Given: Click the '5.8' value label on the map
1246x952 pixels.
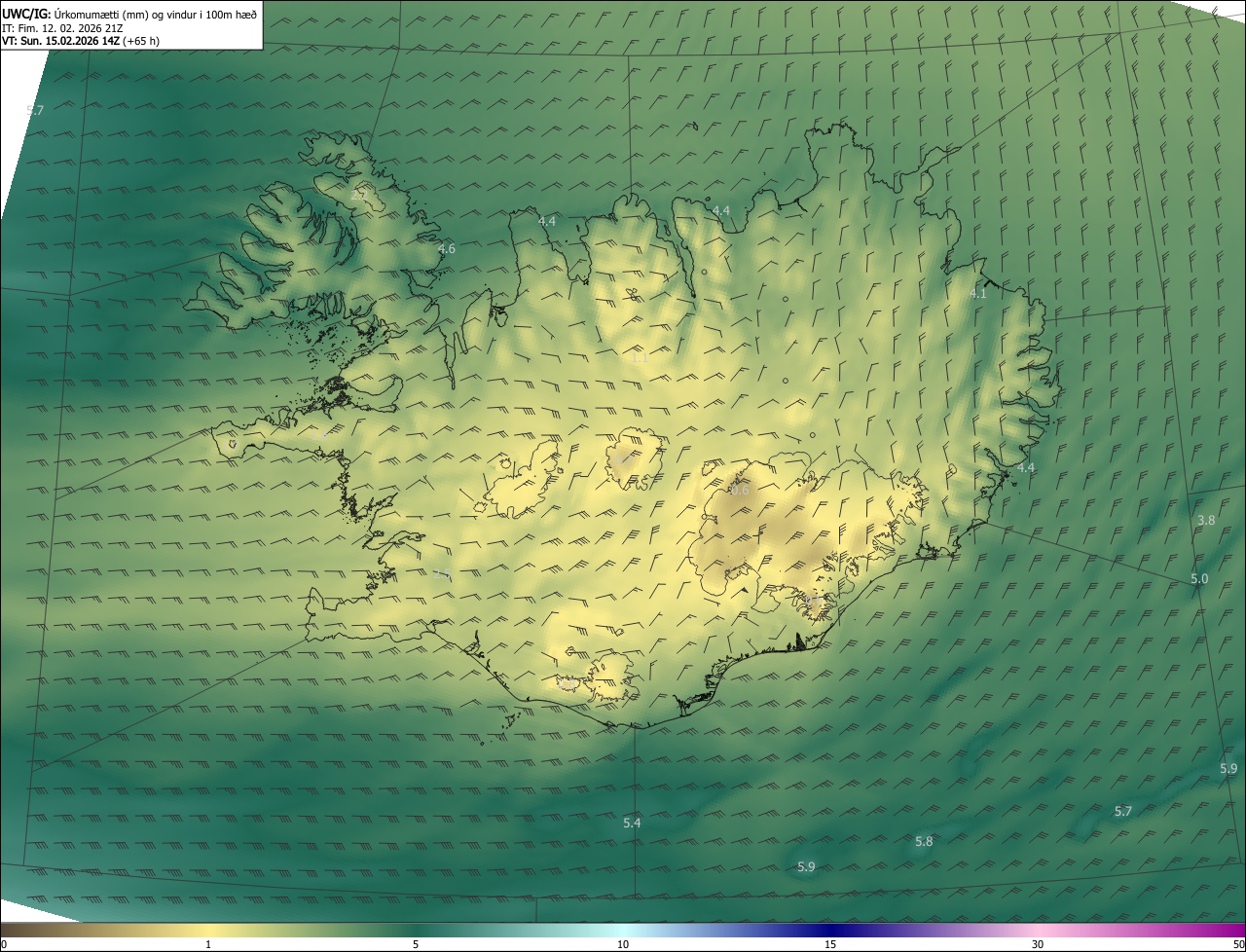Looking at the screenshot, I should pyautogui.click(x=924, y=842).
